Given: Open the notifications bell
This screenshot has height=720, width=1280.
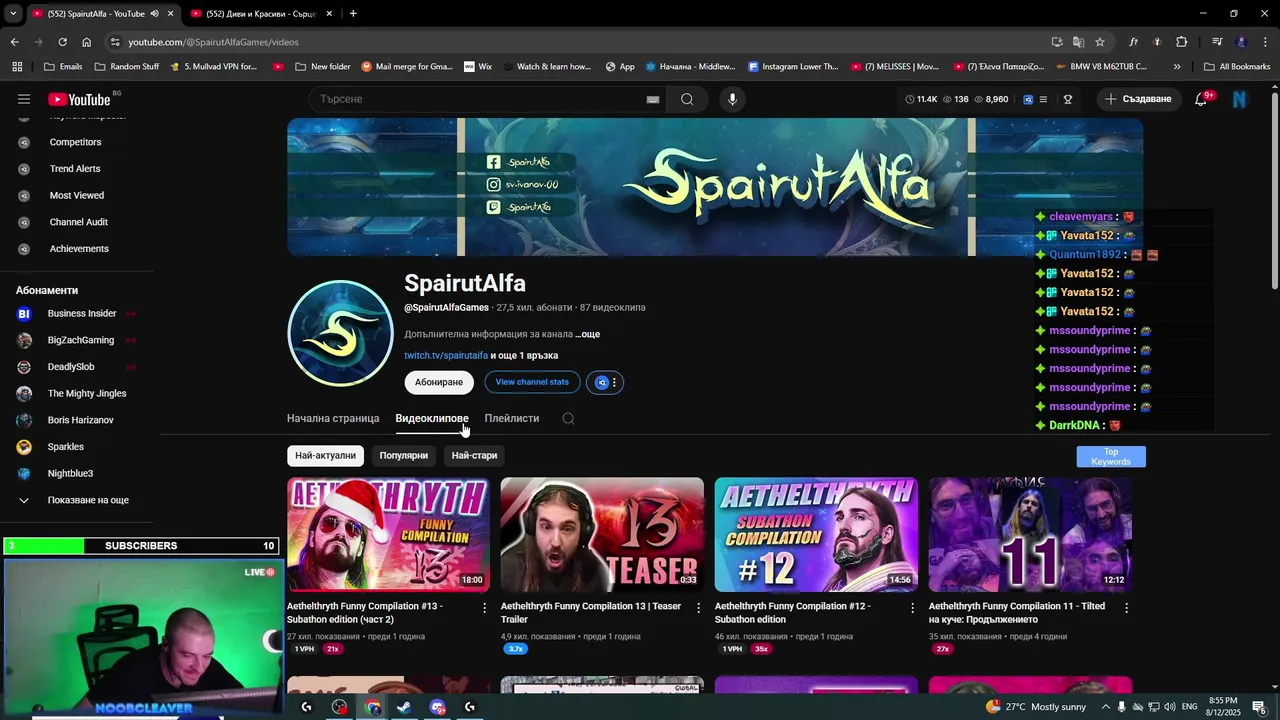Looking at the screenshot, I should [1201, 99].
